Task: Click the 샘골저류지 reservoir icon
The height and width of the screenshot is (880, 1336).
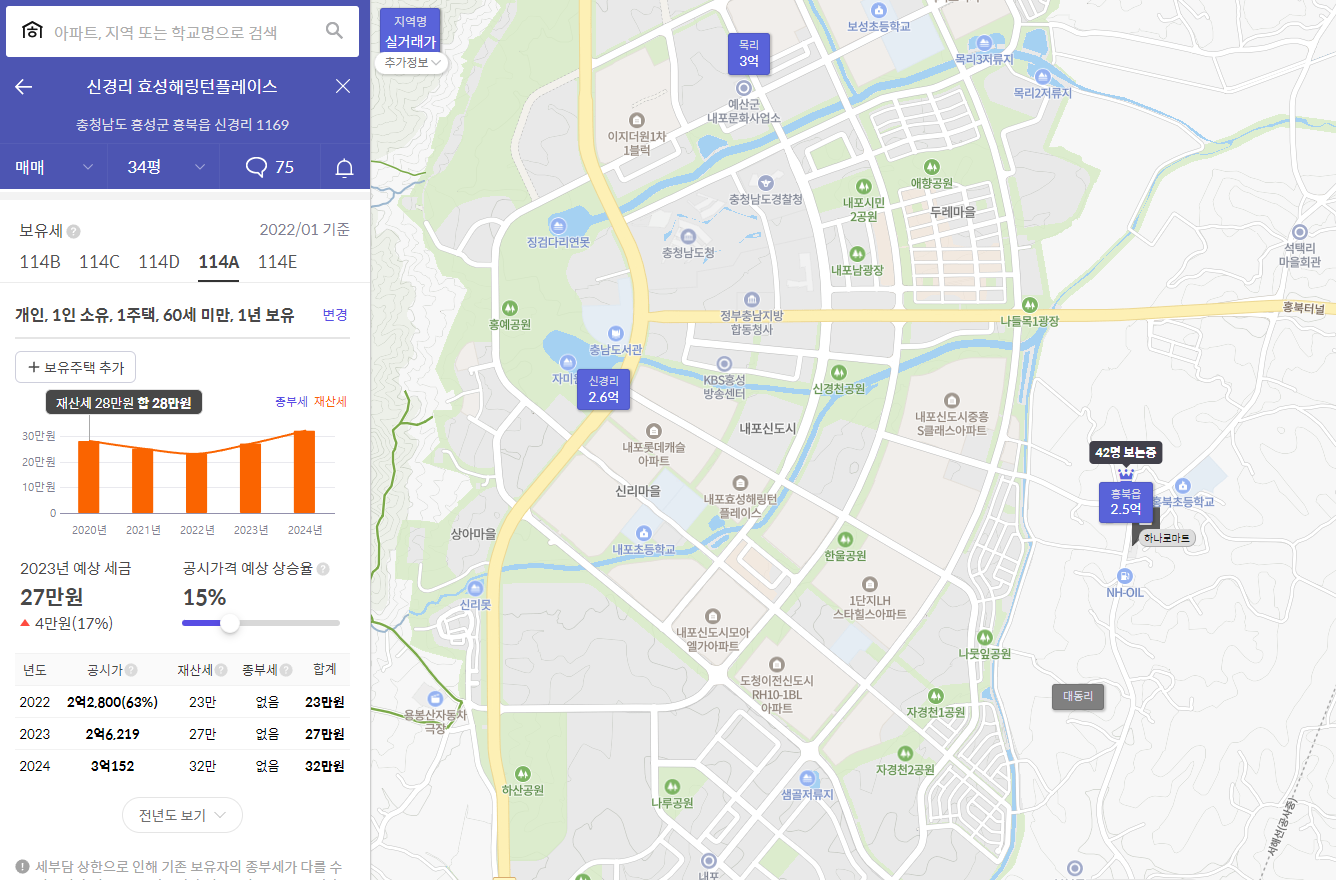Action: tap(808, 777)
